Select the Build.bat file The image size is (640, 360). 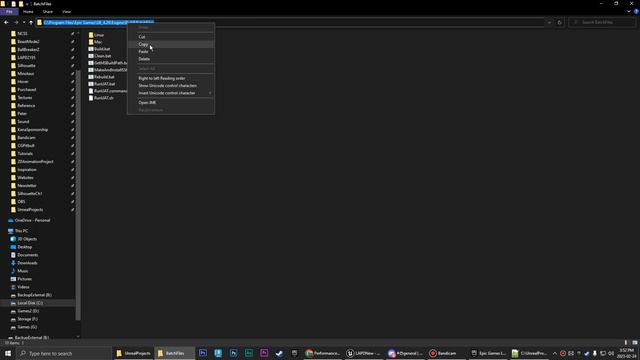tap(99, 49)
